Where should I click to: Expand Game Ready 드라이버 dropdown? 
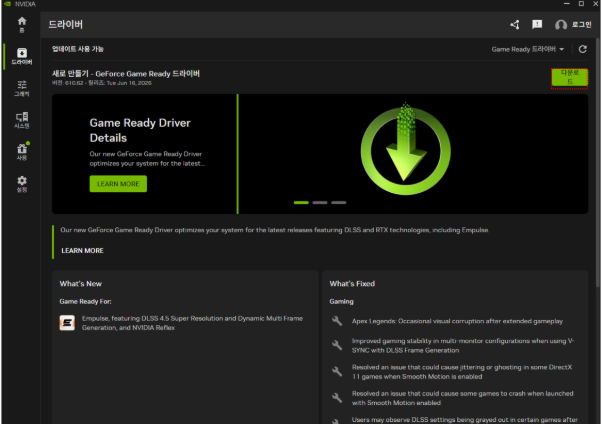(528, 49)
